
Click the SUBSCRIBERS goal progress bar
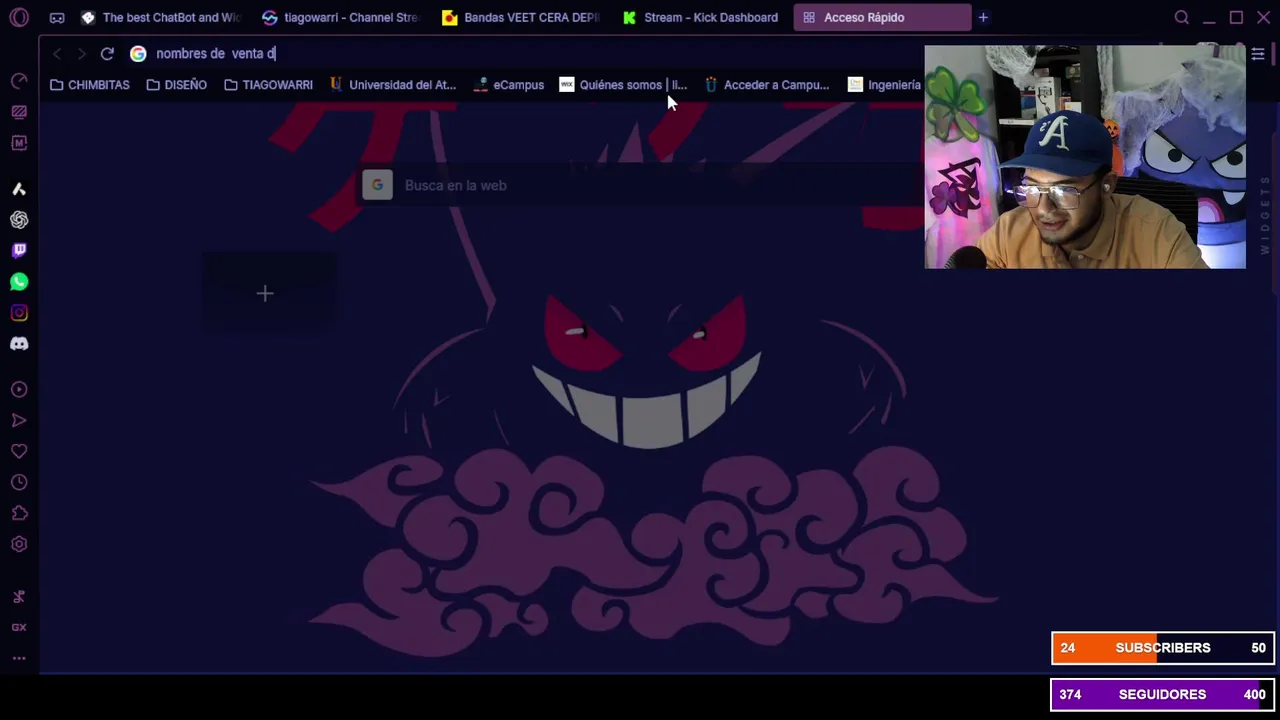coord(1163,648)
